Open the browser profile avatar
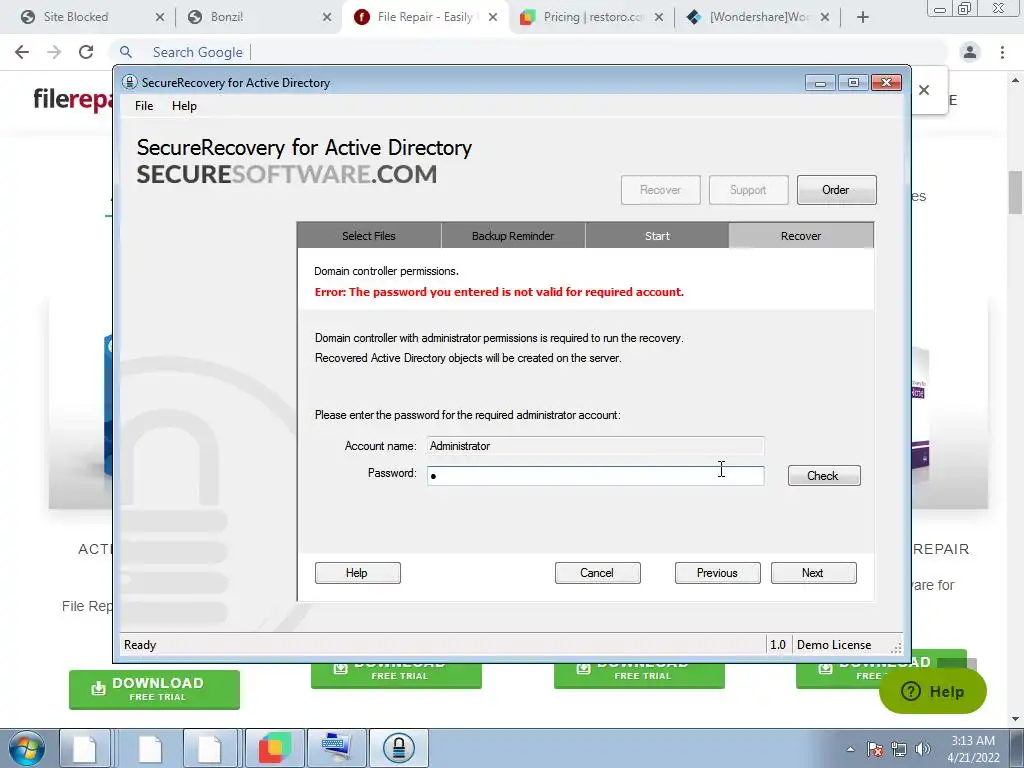Image resolution: width=1024 pixels, height=768 pixels. pos(970,52)
